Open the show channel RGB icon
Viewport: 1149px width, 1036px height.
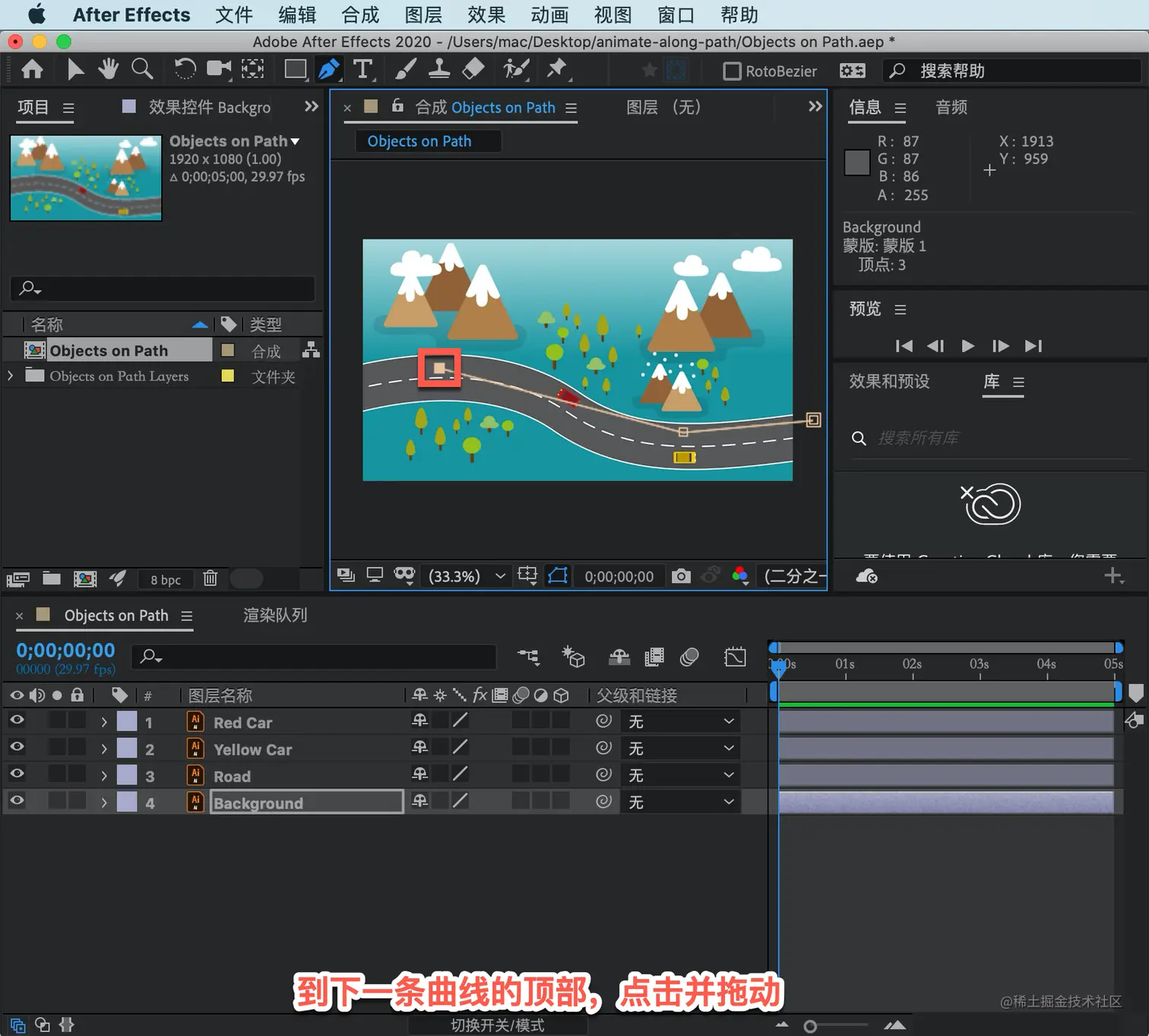739,576
